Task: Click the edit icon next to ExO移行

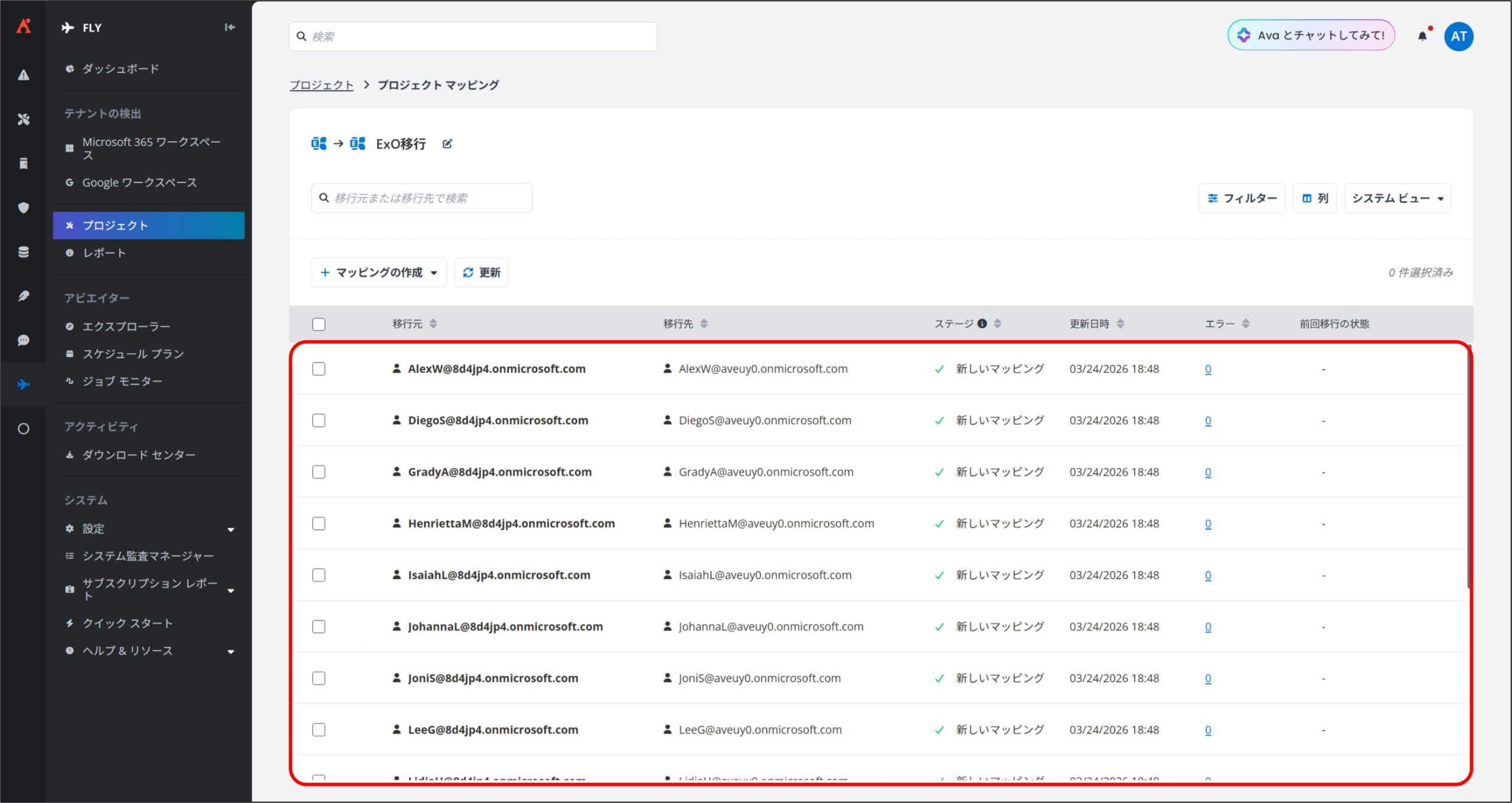Action: coord(447,143)
